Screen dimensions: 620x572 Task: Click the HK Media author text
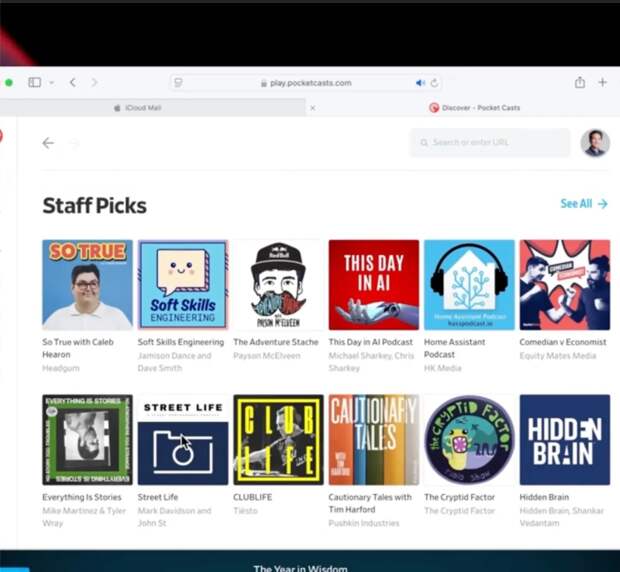[x=442, y=368]
